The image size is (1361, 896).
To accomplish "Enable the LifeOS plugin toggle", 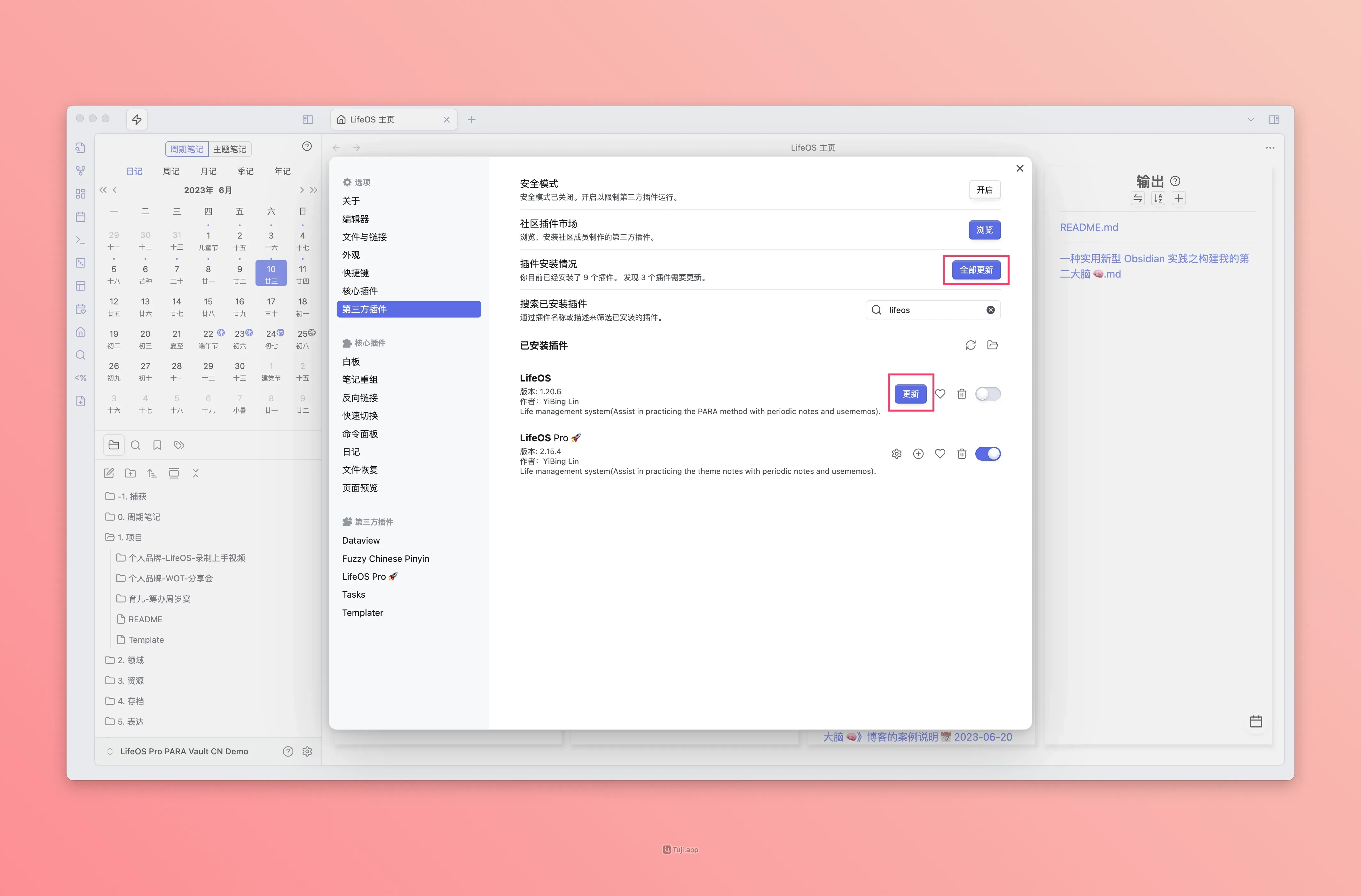I will [987, 394].
